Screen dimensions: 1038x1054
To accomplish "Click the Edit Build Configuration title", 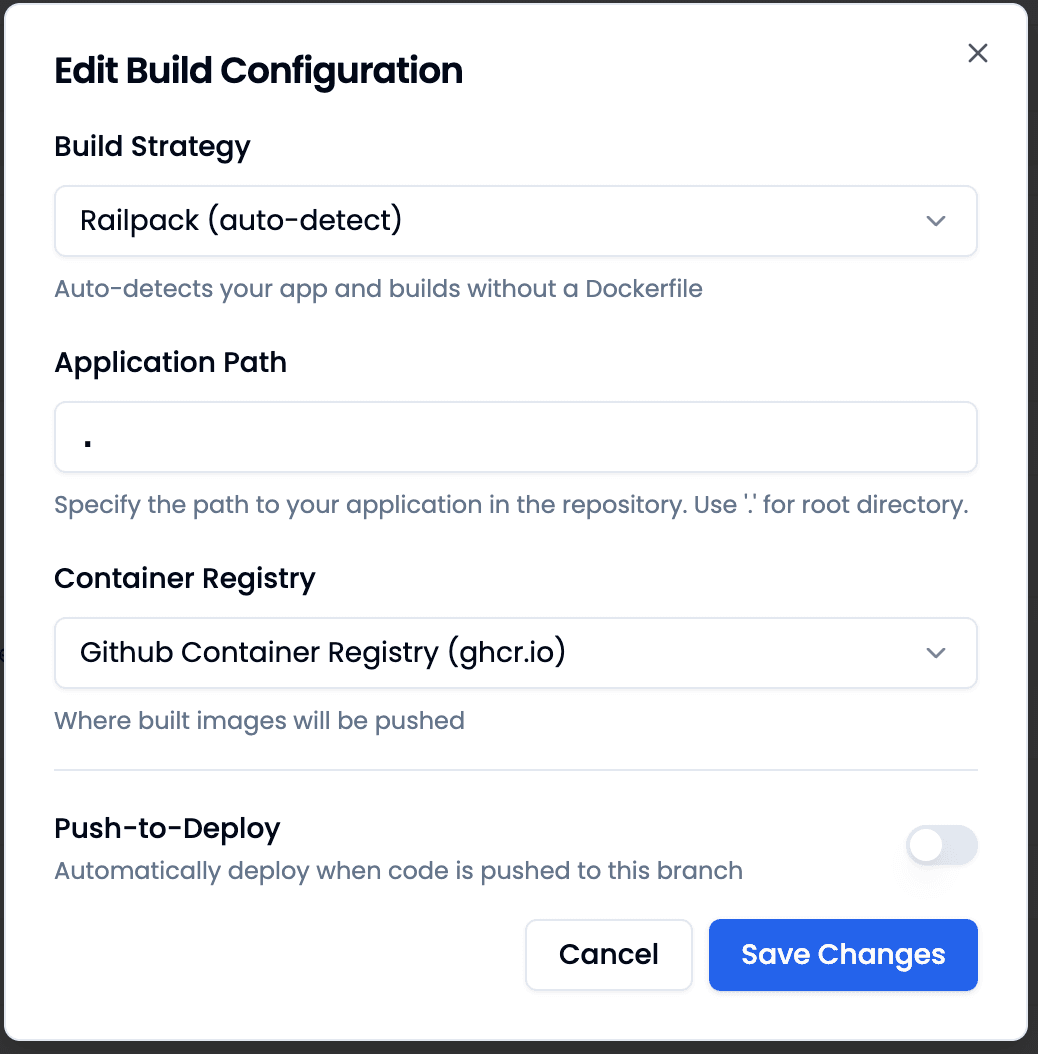I will click(258, 70).
